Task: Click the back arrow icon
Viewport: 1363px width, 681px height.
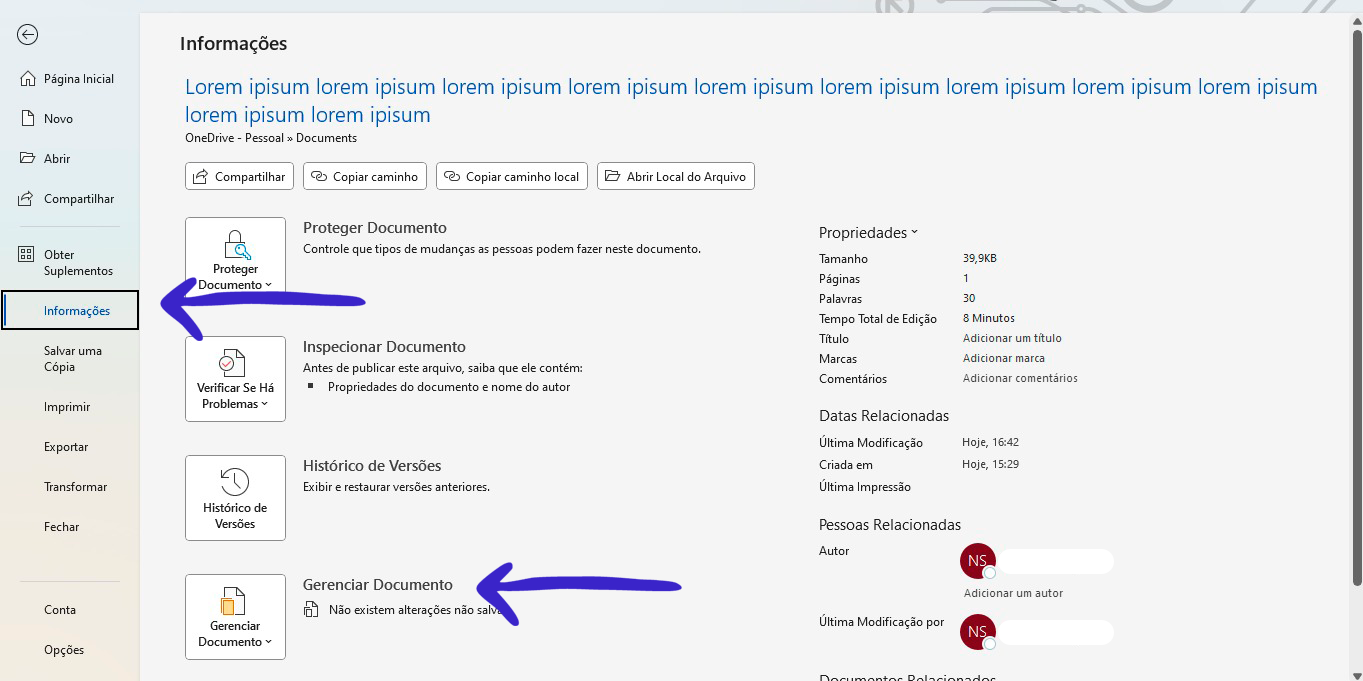Action: point(28,35)
